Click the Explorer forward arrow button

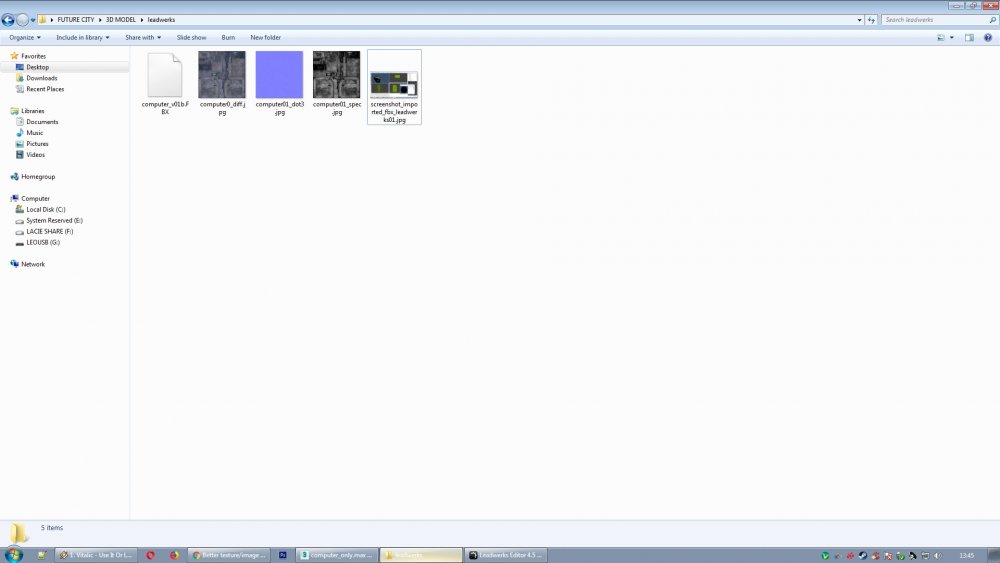tap(22, 20)
